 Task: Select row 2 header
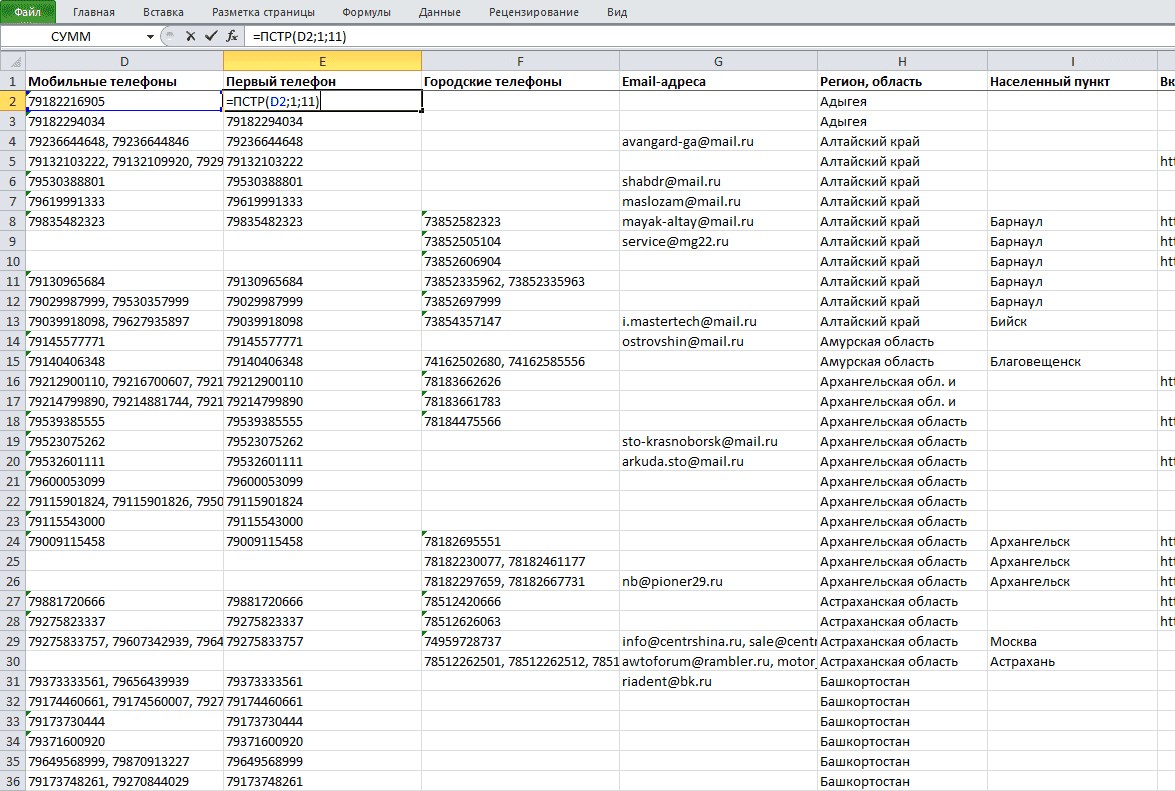click(13, 101)
